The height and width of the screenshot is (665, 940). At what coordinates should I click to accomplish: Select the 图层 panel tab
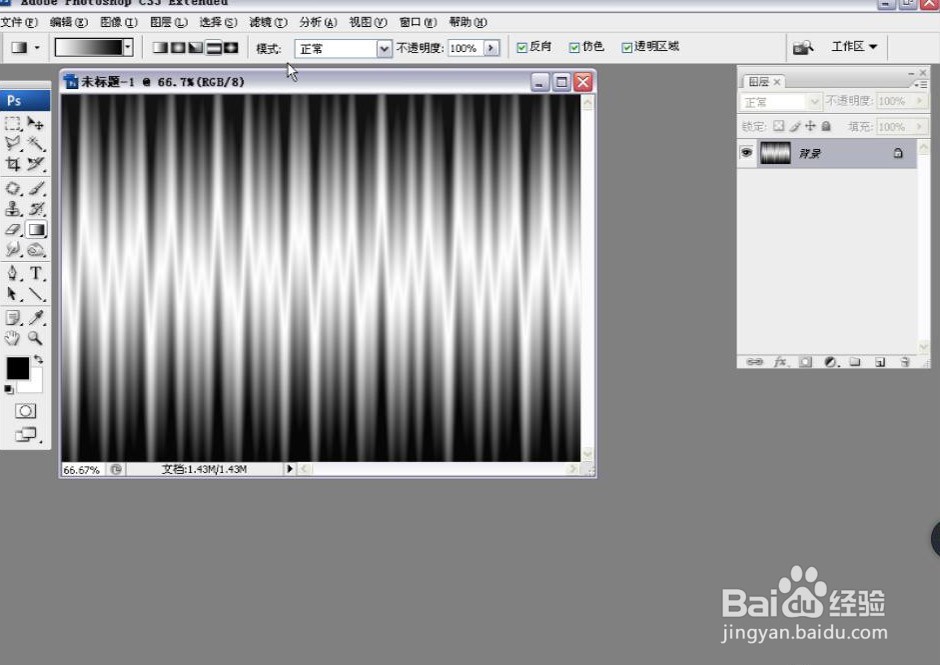pos(764,82)
